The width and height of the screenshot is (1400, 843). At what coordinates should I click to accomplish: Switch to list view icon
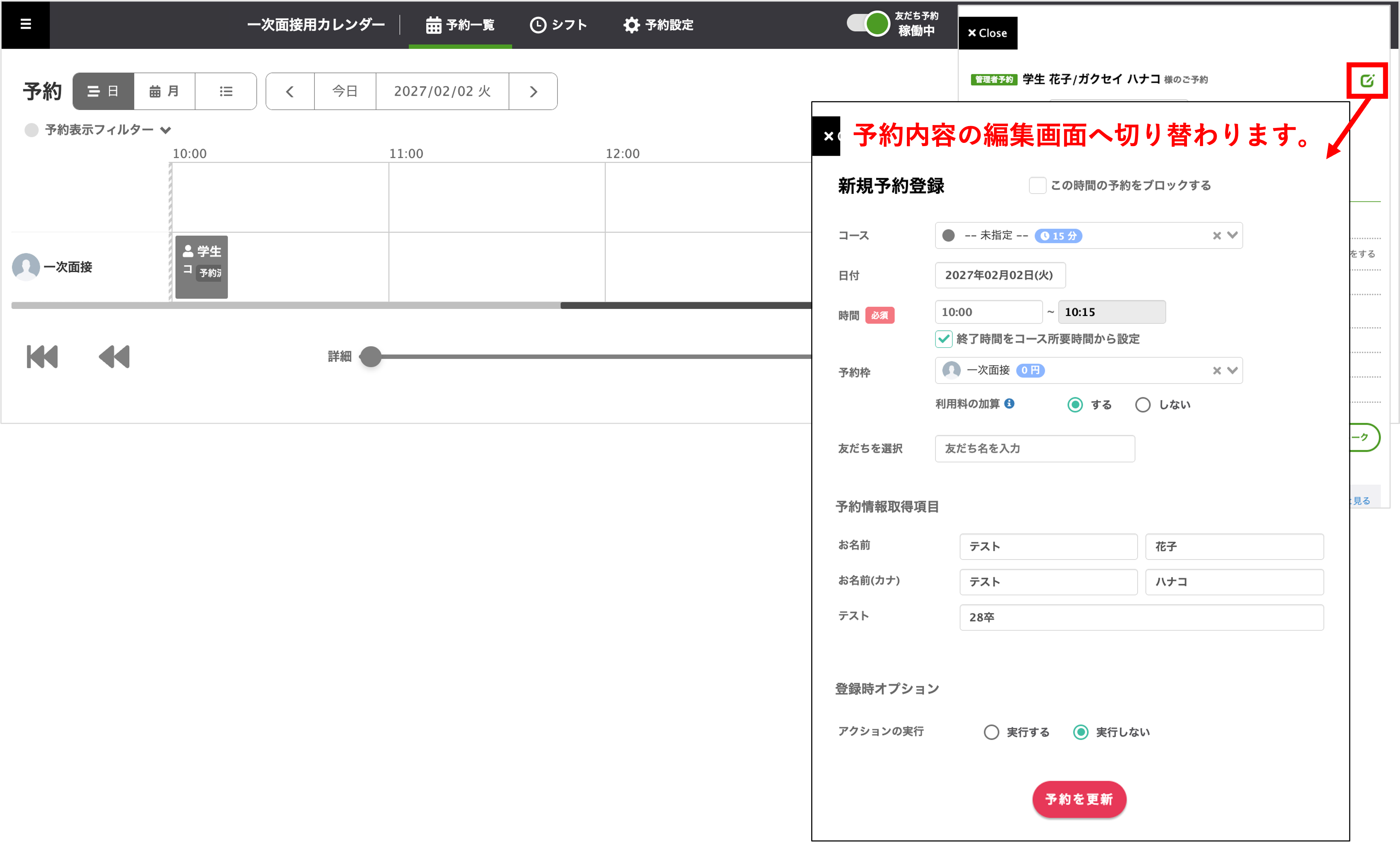tap(225, 91)
